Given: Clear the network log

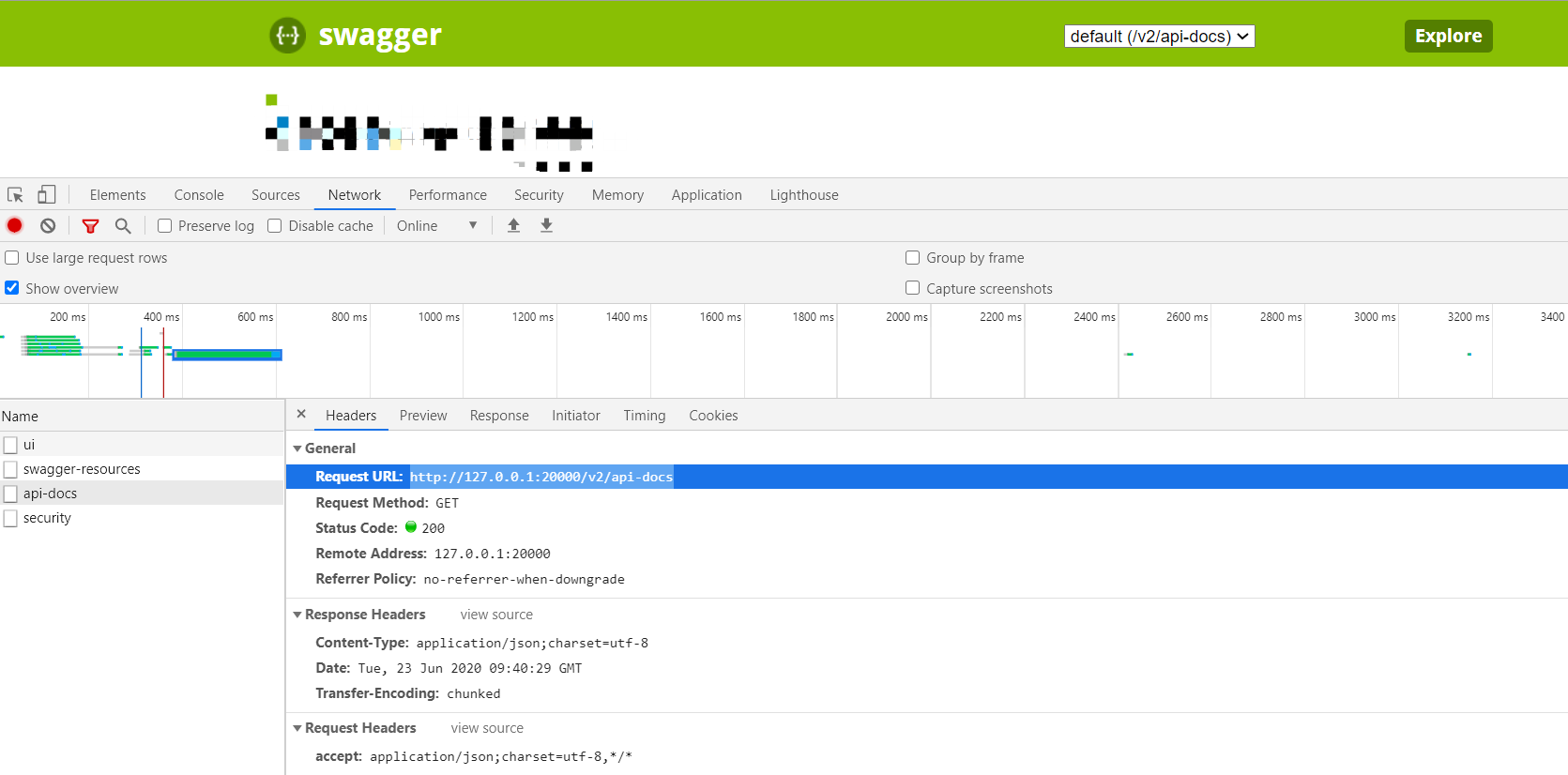Looking at the screenshot, I should click(48, 225).
